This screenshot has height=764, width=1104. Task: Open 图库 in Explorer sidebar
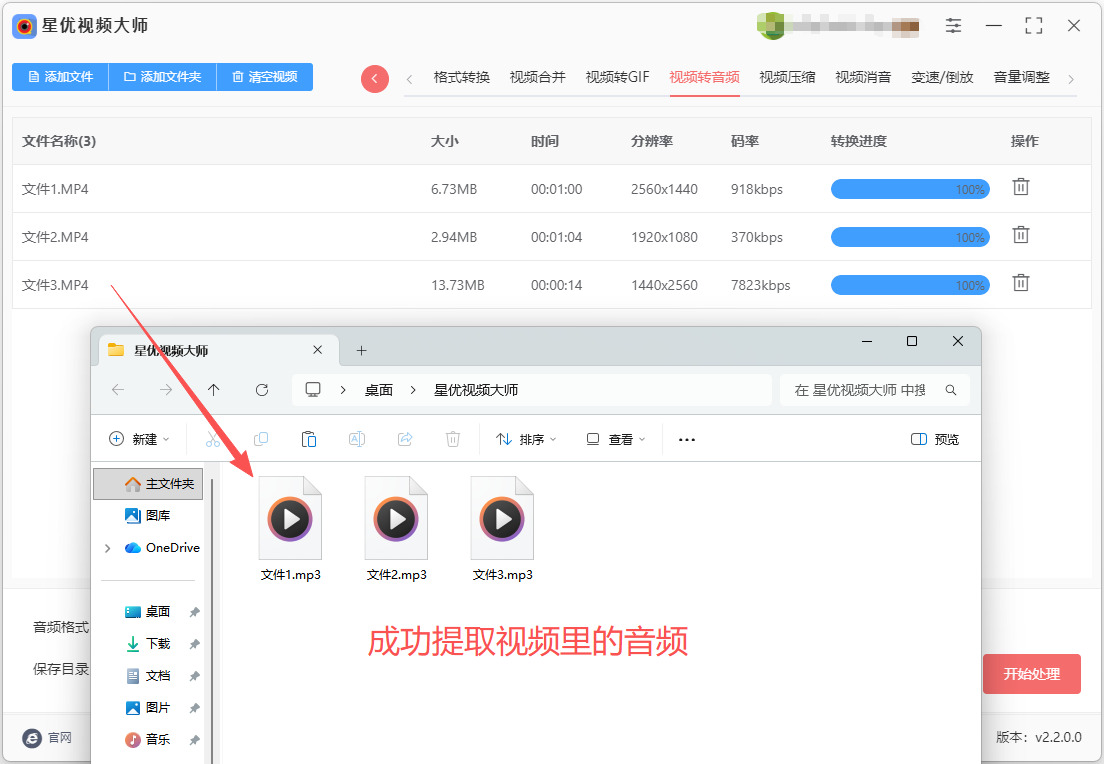(148, 515)
